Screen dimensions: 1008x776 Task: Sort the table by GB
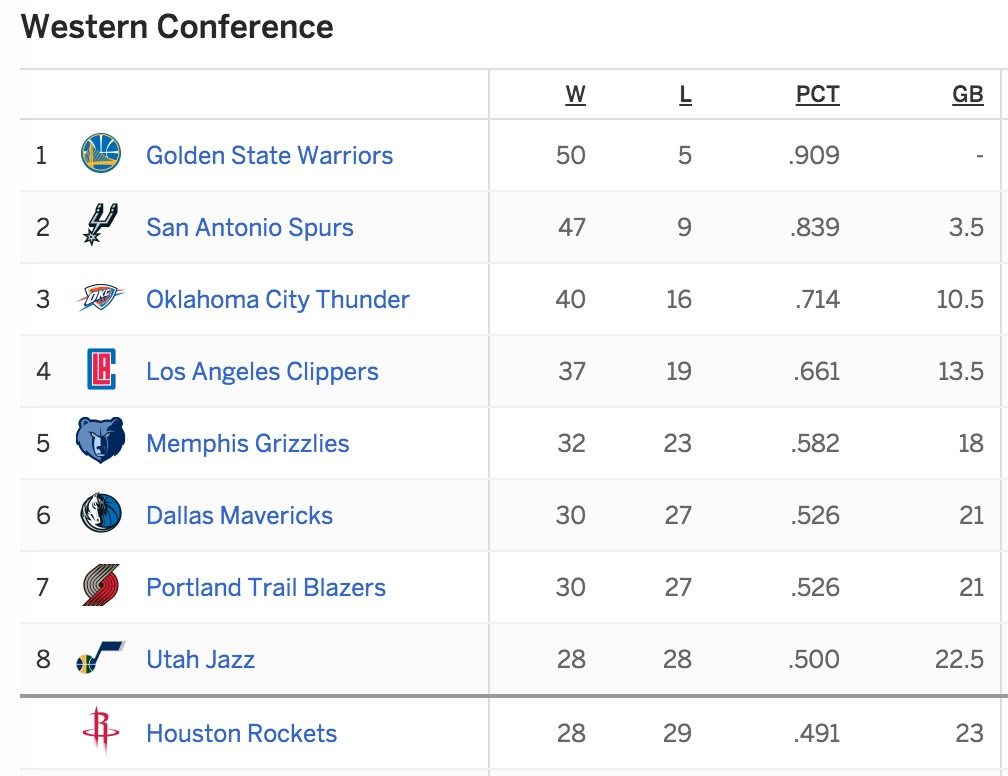point(965,93)
